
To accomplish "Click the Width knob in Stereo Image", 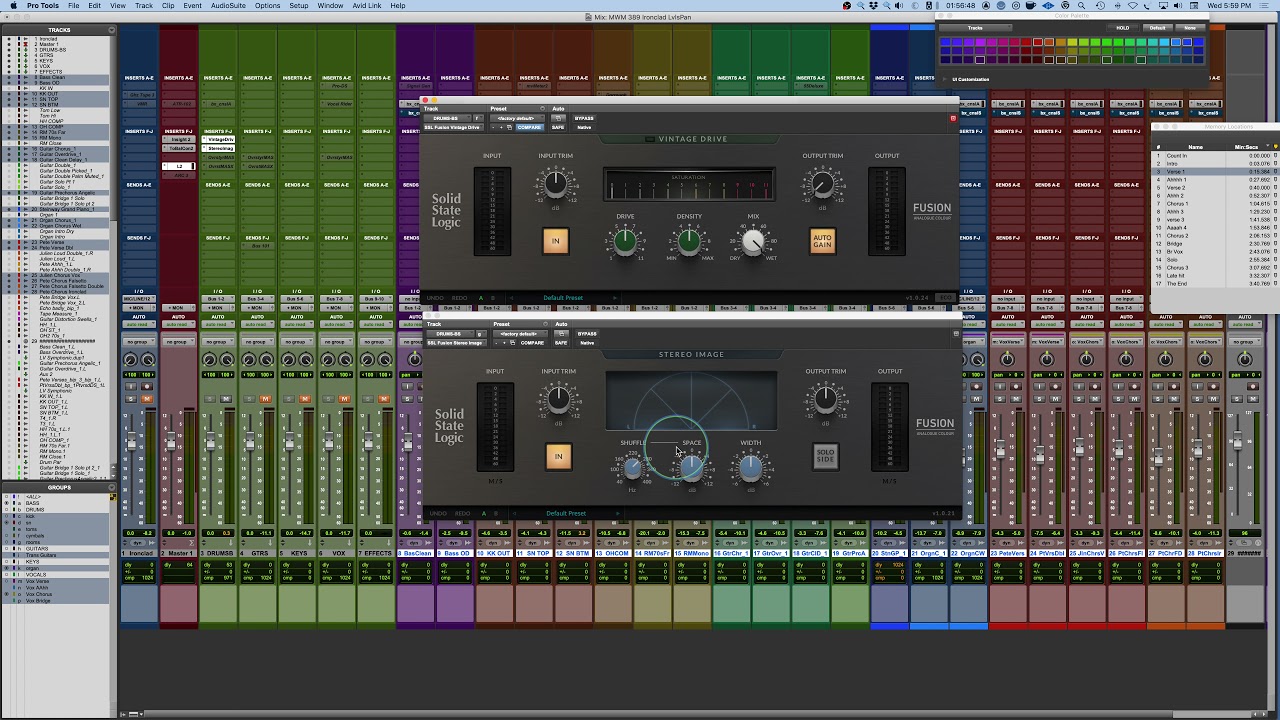I will [x=751, y=467].
